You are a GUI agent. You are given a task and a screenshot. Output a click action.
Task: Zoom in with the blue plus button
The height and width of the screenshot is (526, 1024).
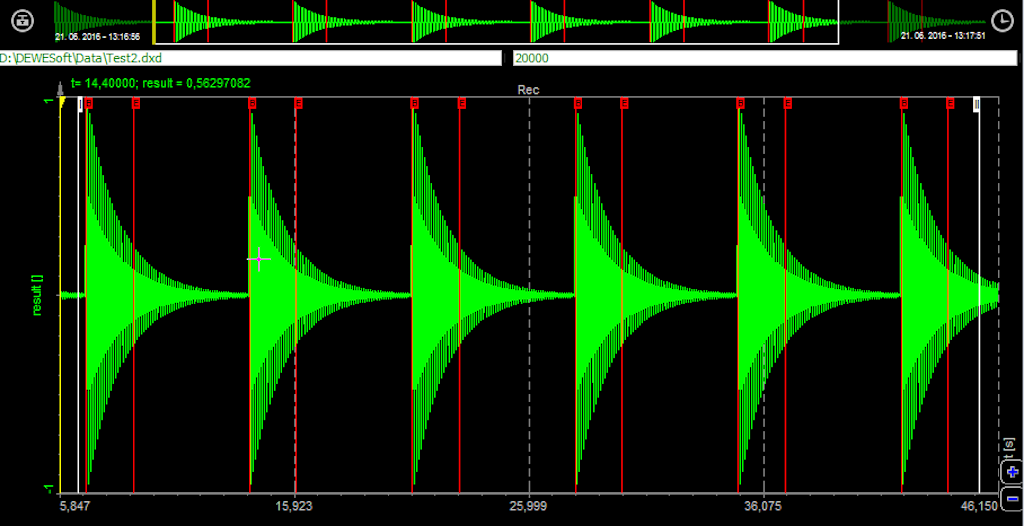(x=1012, y=471)
